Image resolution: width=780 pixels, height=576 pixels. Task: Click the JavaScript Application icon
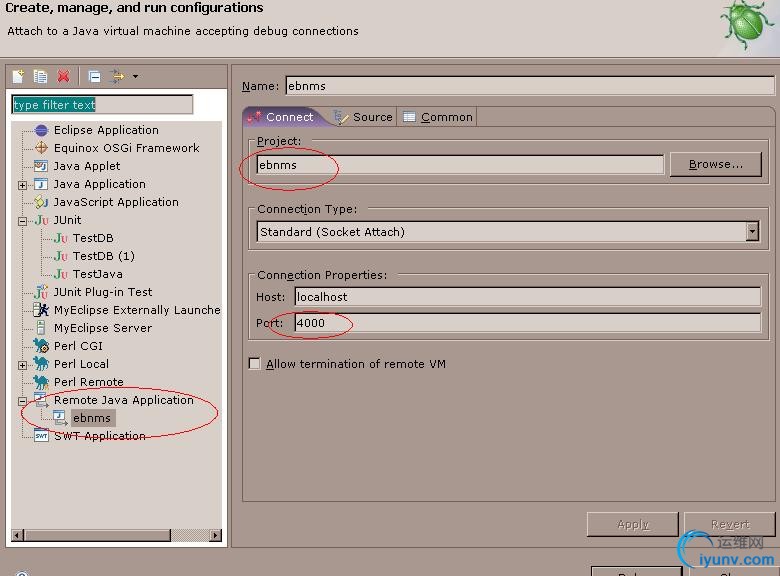[41, 202]
